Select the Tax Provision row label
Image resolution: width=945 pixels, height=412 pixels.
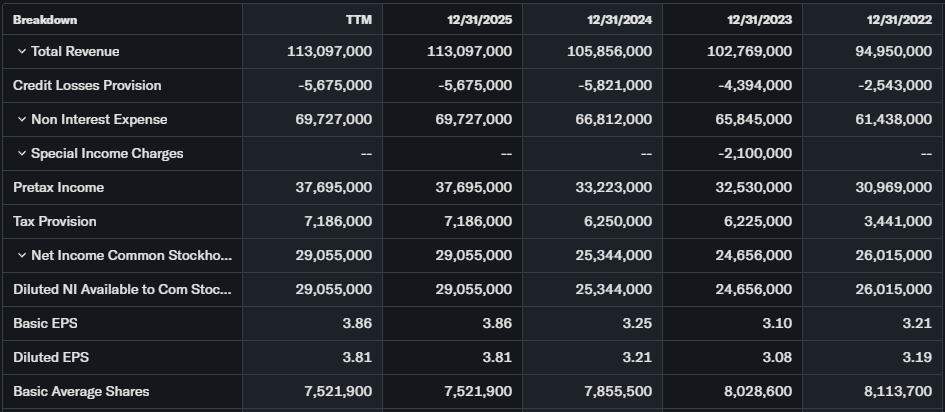click(55, 222)
